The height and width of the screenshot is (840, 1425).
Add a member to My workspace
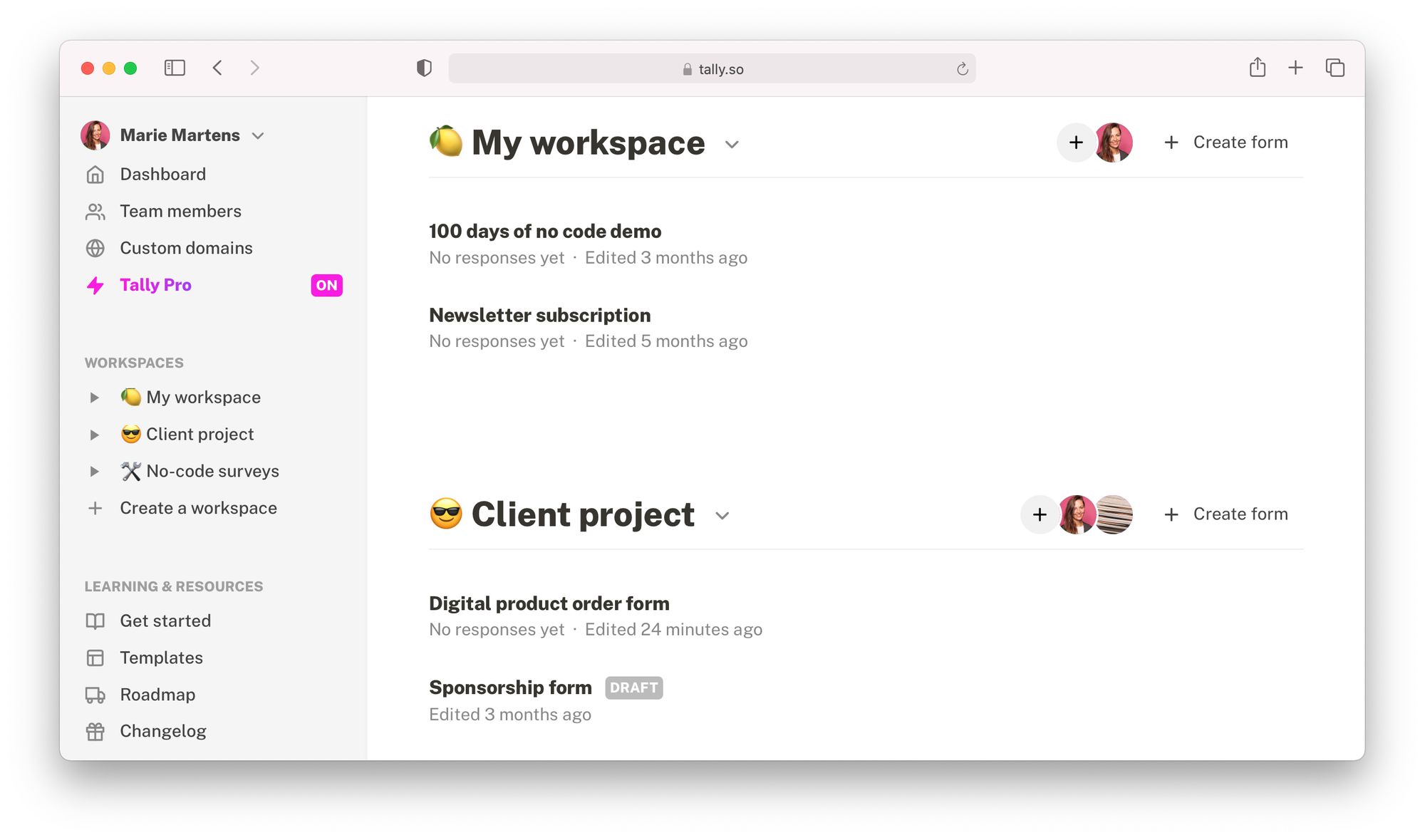[1076, 142]
